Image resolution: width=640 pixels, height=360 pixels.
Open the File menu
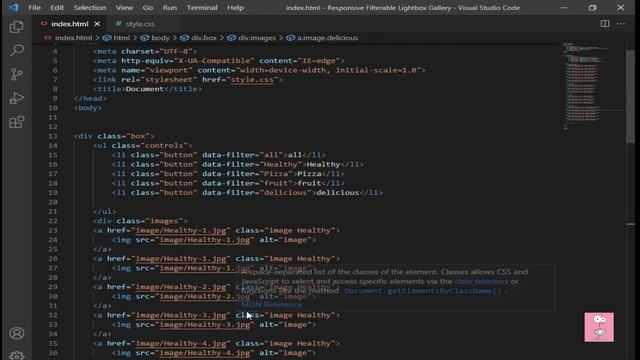pyautogui.click(x=34, y=8)
